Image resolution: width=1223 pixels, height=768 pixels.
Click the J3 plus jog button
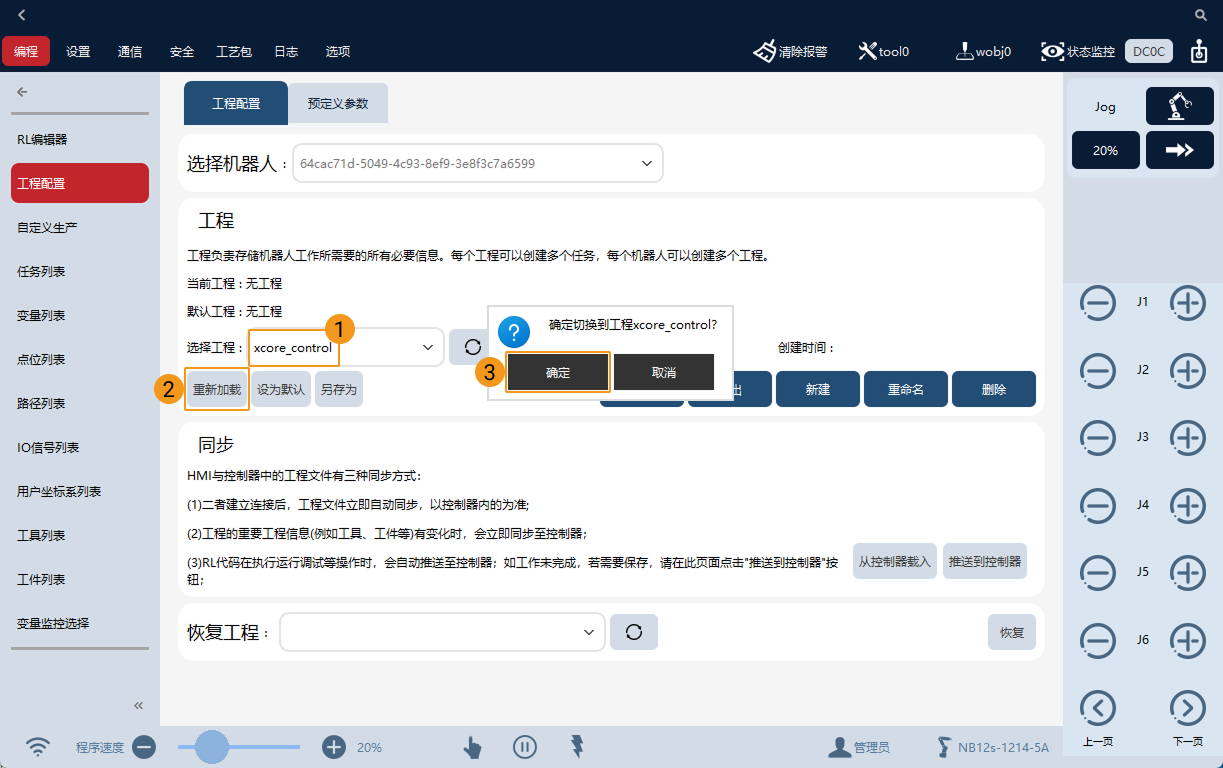[x=1187, y=438]
